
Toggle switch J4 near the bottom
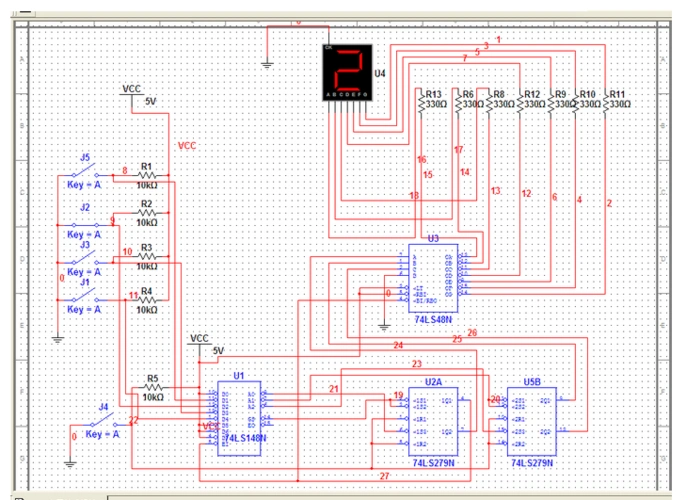(x=103, y=422)
